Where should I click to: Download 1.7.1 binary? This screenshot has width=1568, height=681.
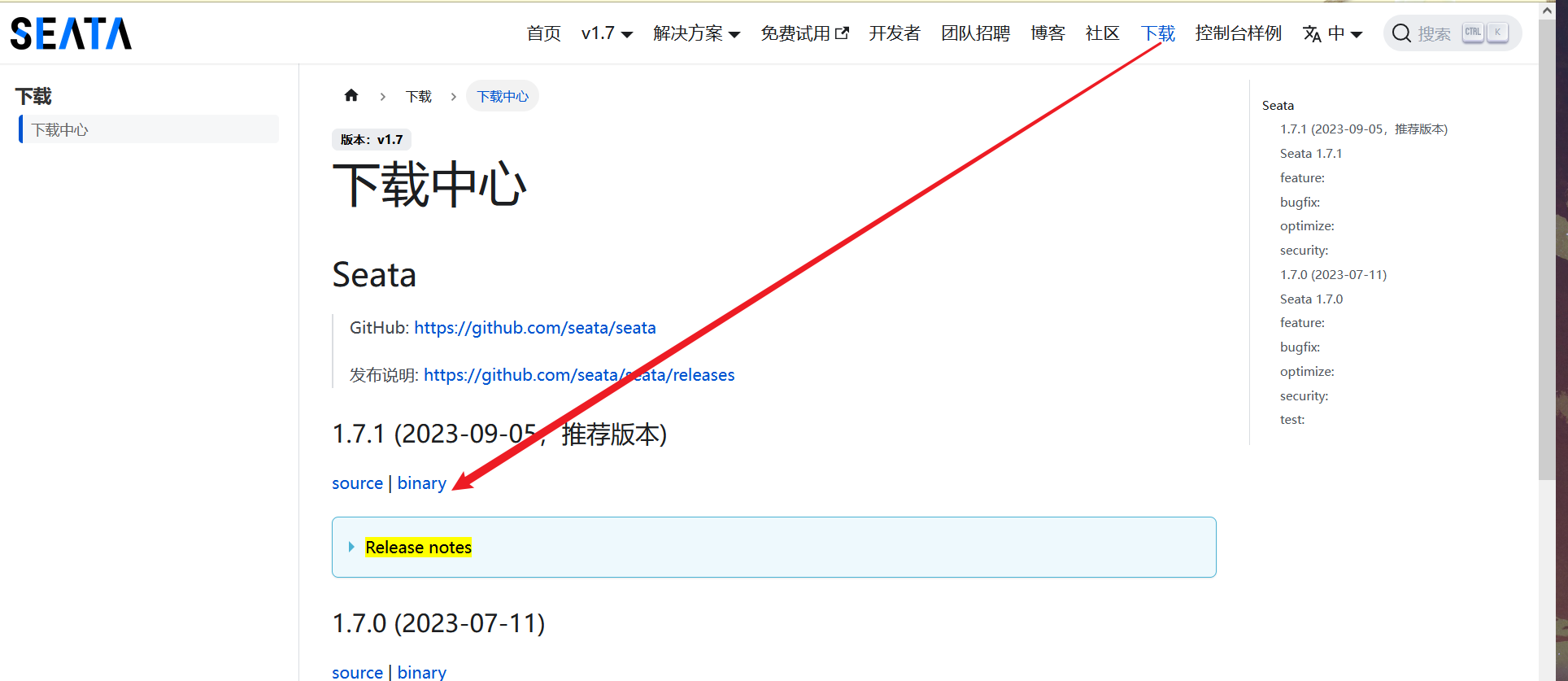pos(421,483)
